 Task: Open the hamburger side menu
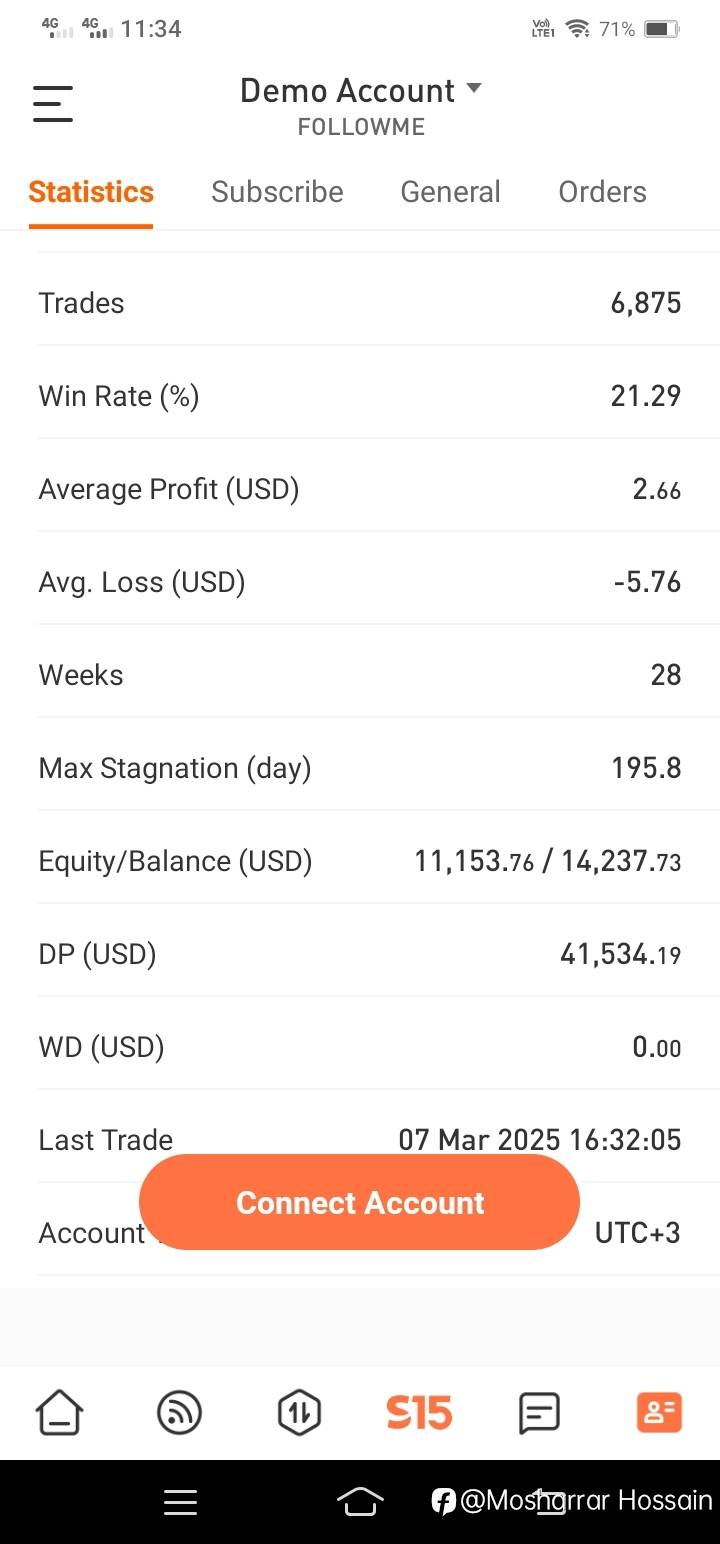(x=53, y=103)
